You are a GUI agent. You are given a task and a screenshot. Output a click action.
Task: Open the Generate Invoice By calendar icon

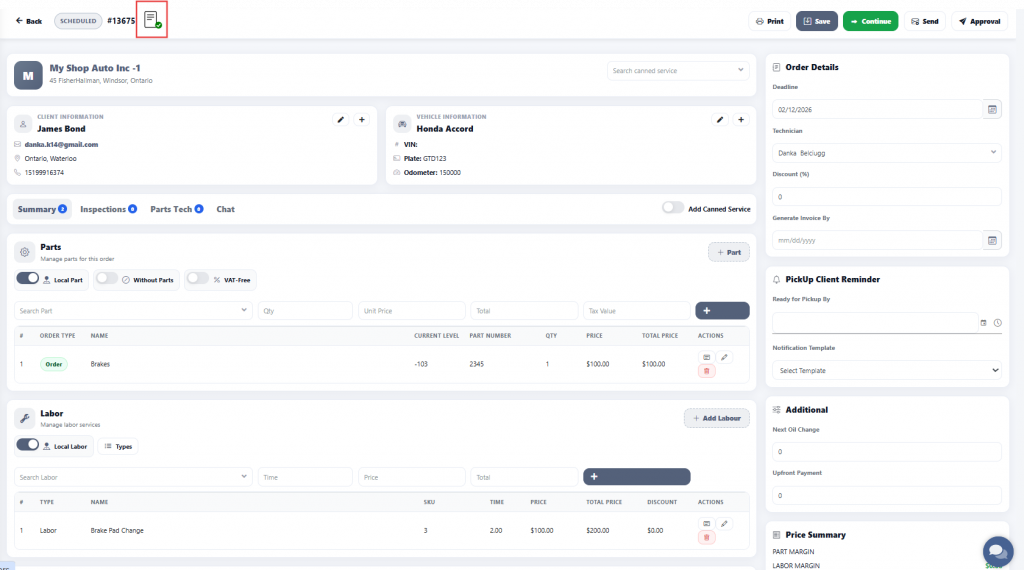(x=992, y=240)
